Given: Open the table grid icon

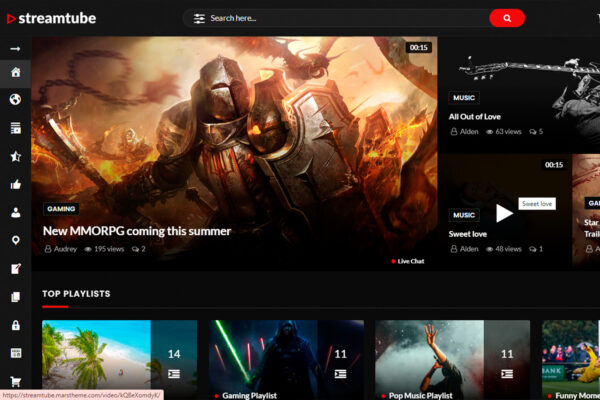Looking at the screenshot, I should click(x=16, y=353).
